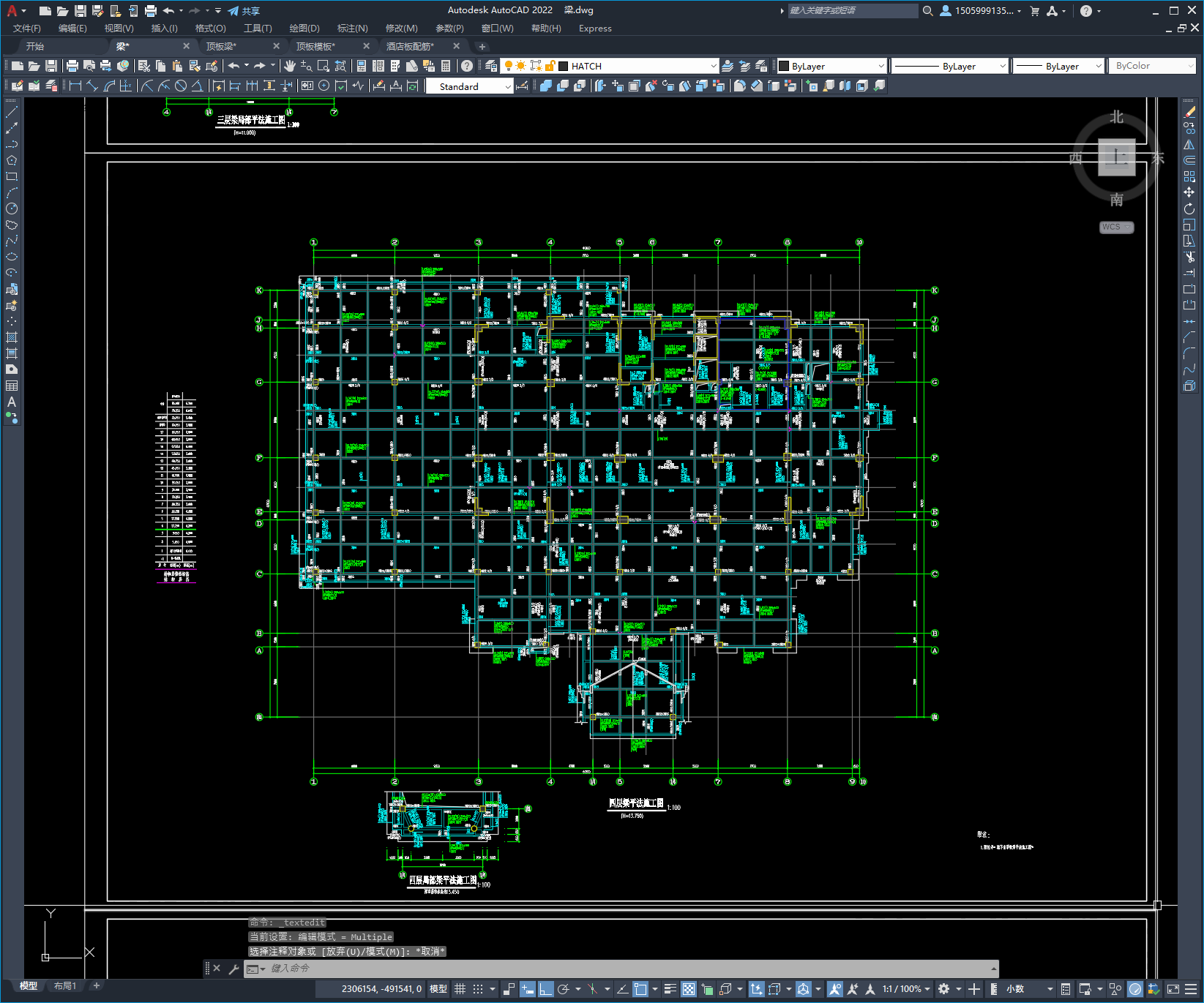
Task: Open the Autodesk App Store cart icon
Action: click(x=1034, y=11)
